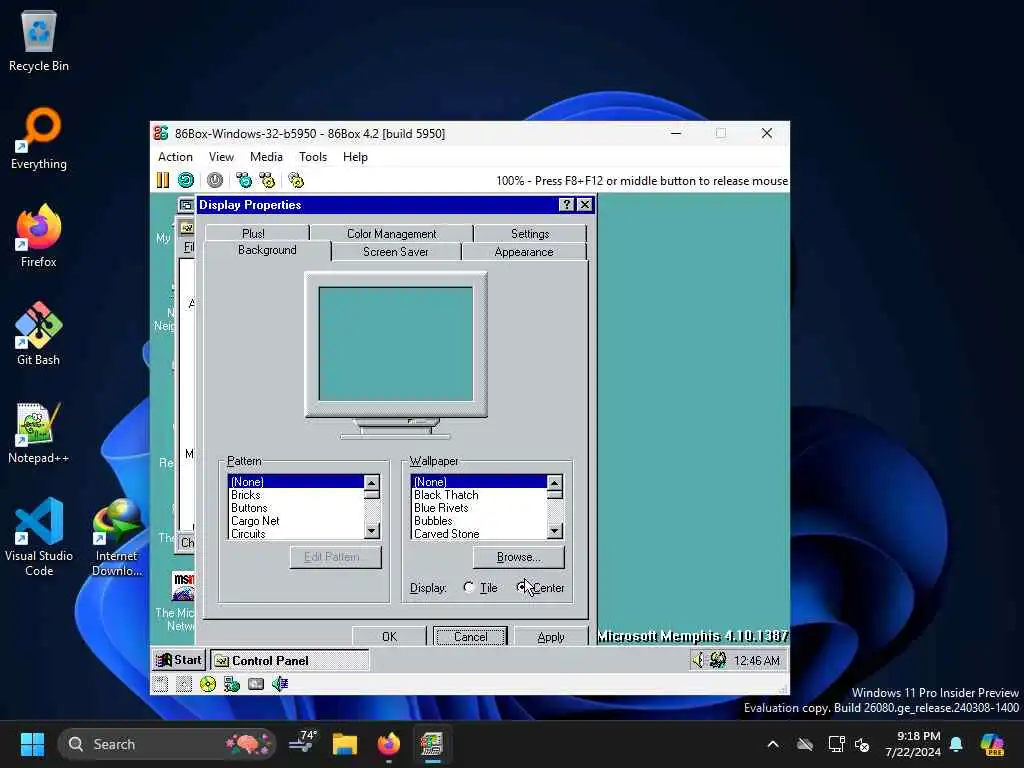Select the Visual Studio Code desktop shortcut

click(x=39, y=537)
